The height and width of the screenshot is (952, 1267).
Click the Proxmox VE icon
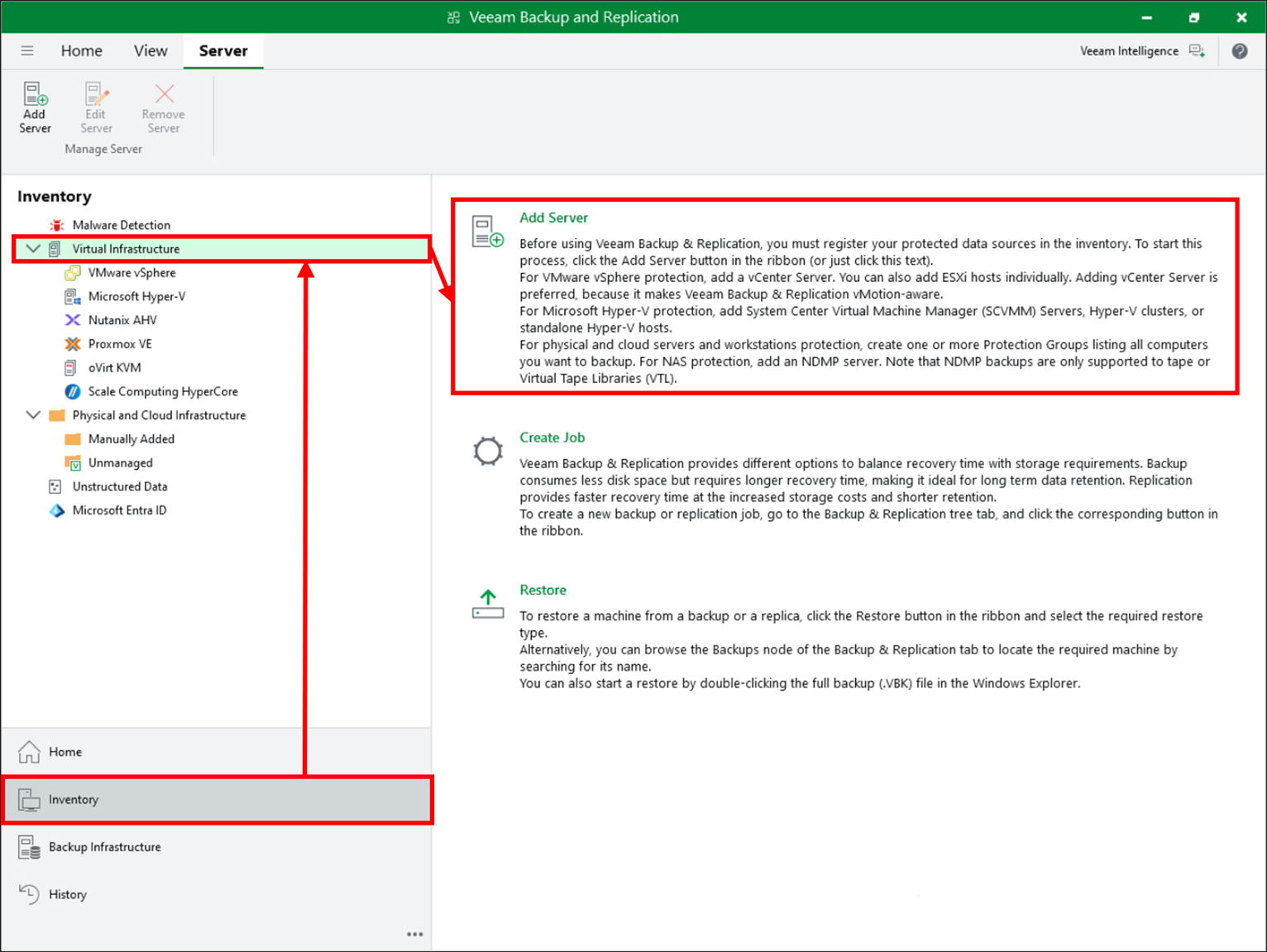[73, 343]
